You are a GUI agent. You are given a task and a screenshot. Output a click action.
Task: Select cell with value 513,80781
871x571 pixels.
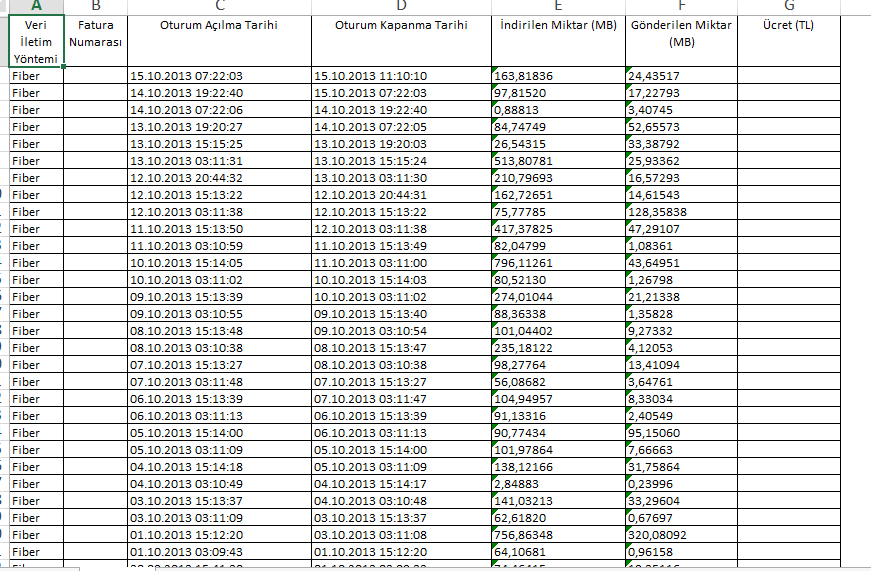pos(558,161)
